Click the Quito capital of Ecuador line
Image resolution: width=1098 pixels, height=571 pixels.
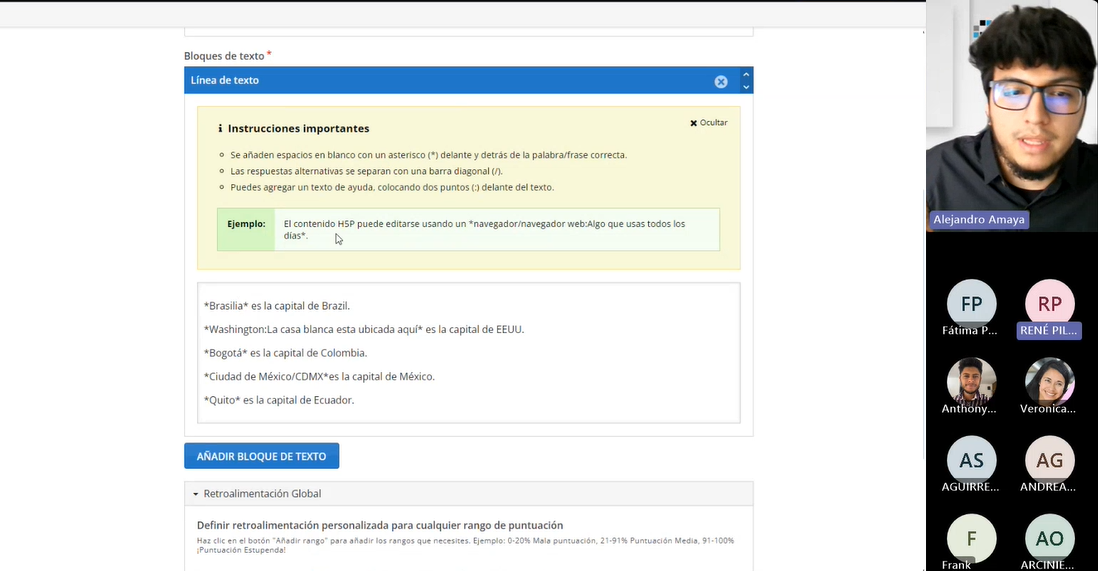click(x=279, y=400)
